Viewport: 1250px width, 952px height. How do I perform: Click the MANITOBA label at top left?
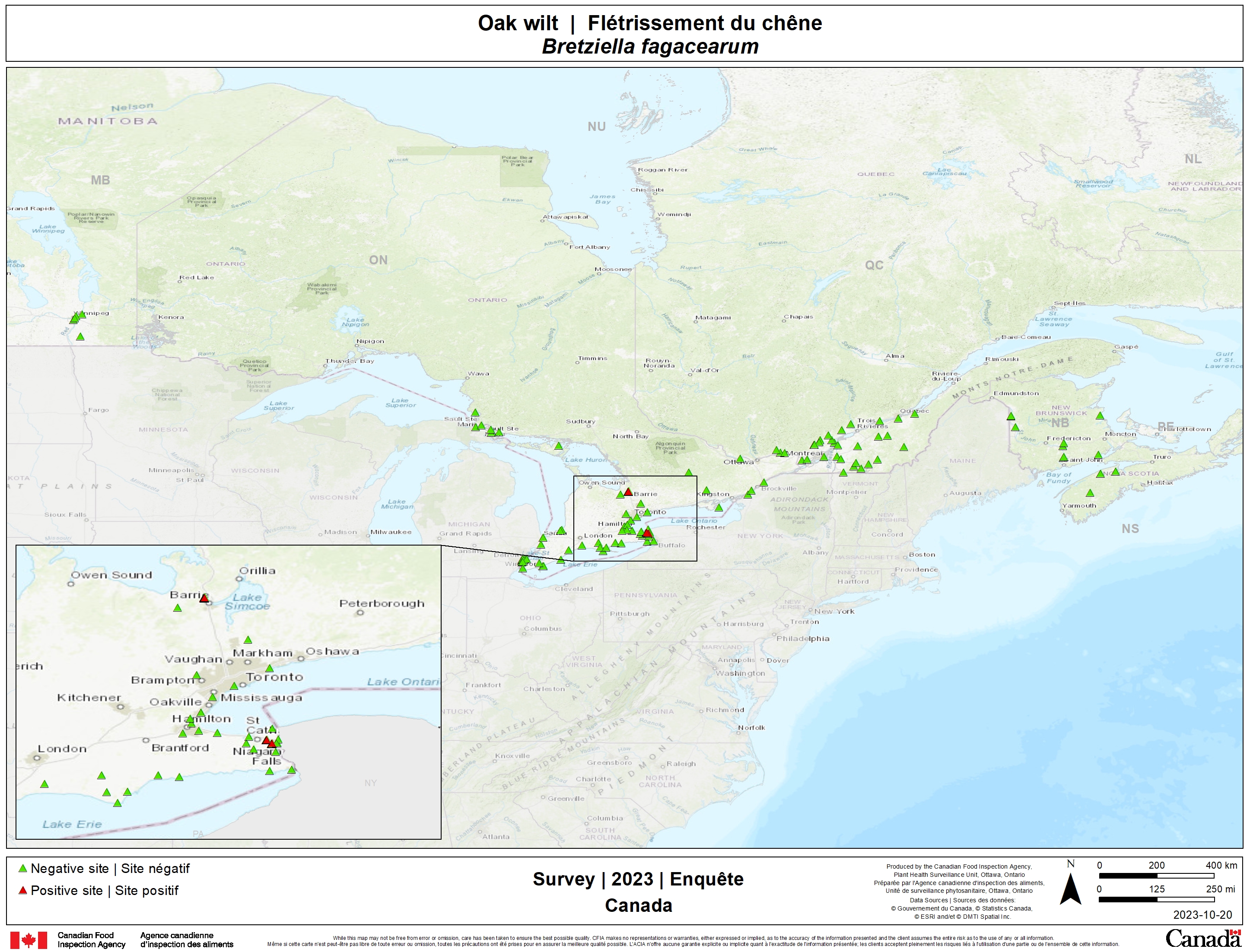pos(108,121)
